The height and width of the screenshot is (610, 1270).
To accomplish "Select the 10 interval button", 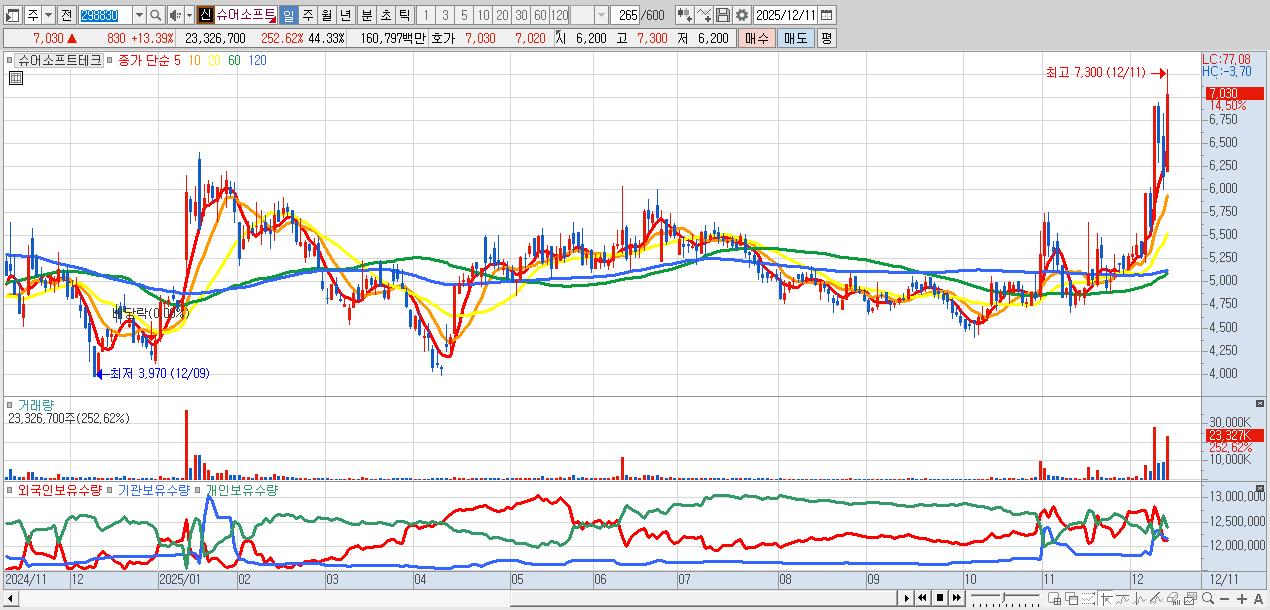I will pos(483,15).
